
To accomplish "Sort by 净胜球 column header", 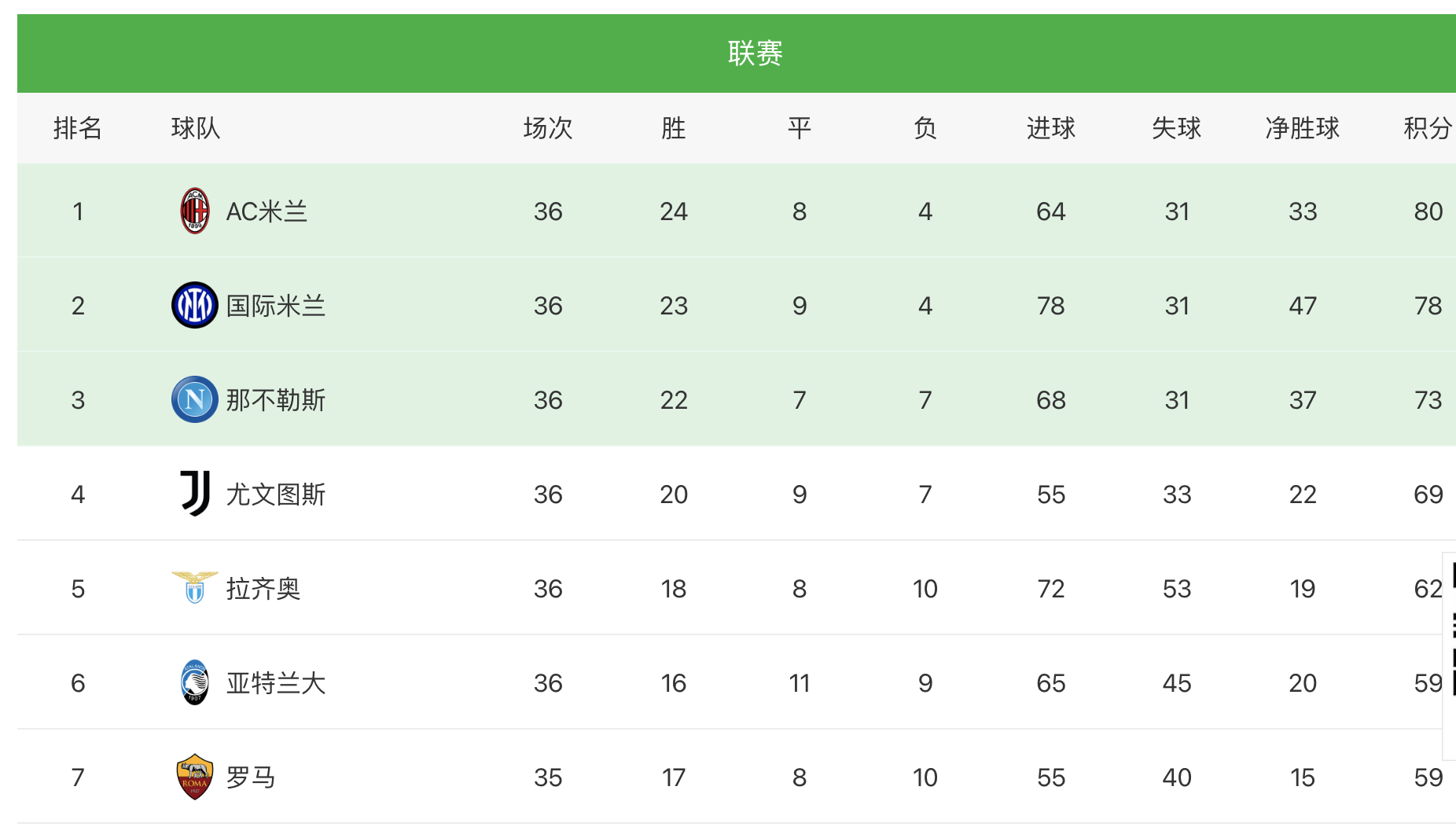I will (x=1302, y=128).
